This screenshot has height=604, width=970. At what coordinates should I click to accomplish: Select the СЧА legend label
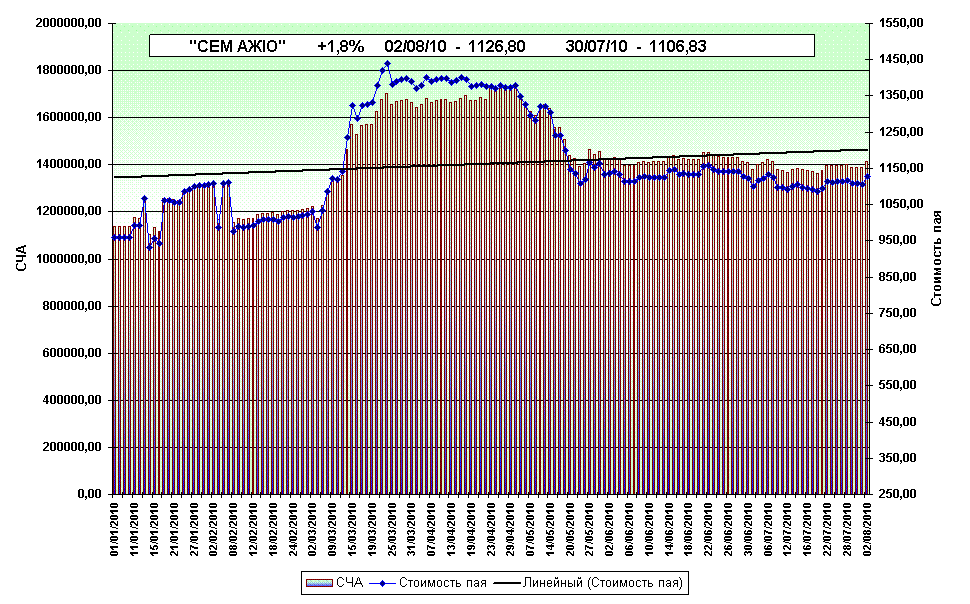[349, 582]
